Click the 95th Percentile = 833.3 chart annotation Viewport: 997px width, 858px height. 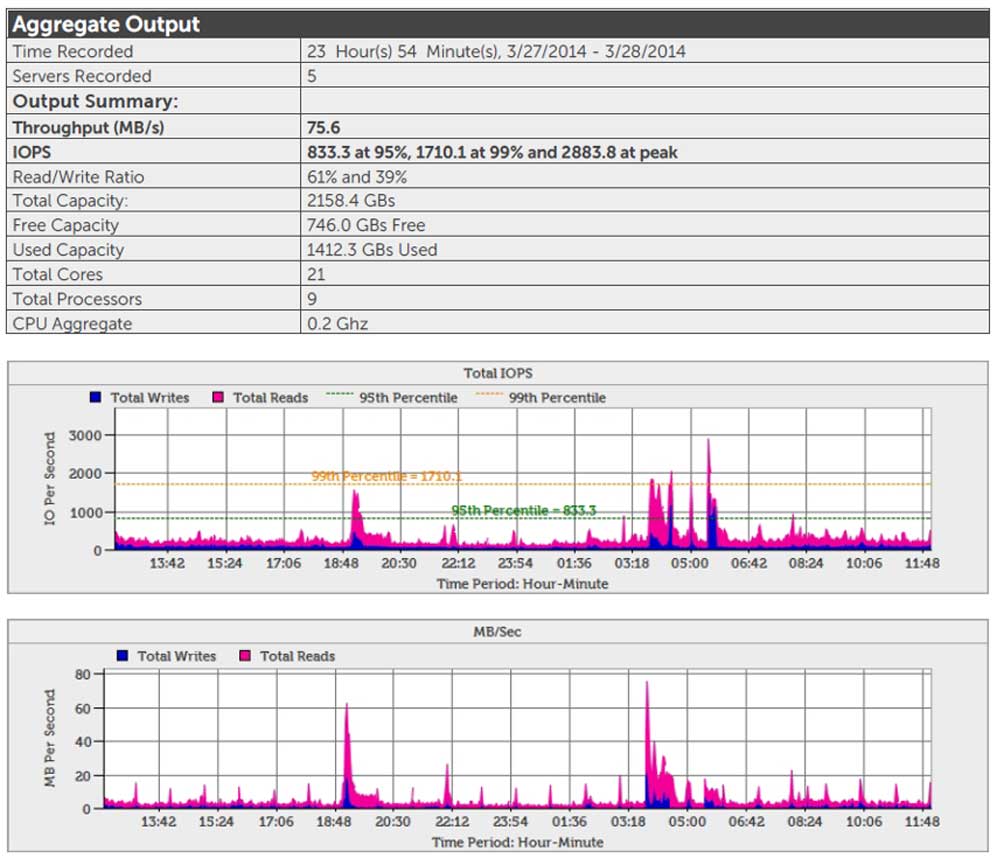[x=524, y=511]
